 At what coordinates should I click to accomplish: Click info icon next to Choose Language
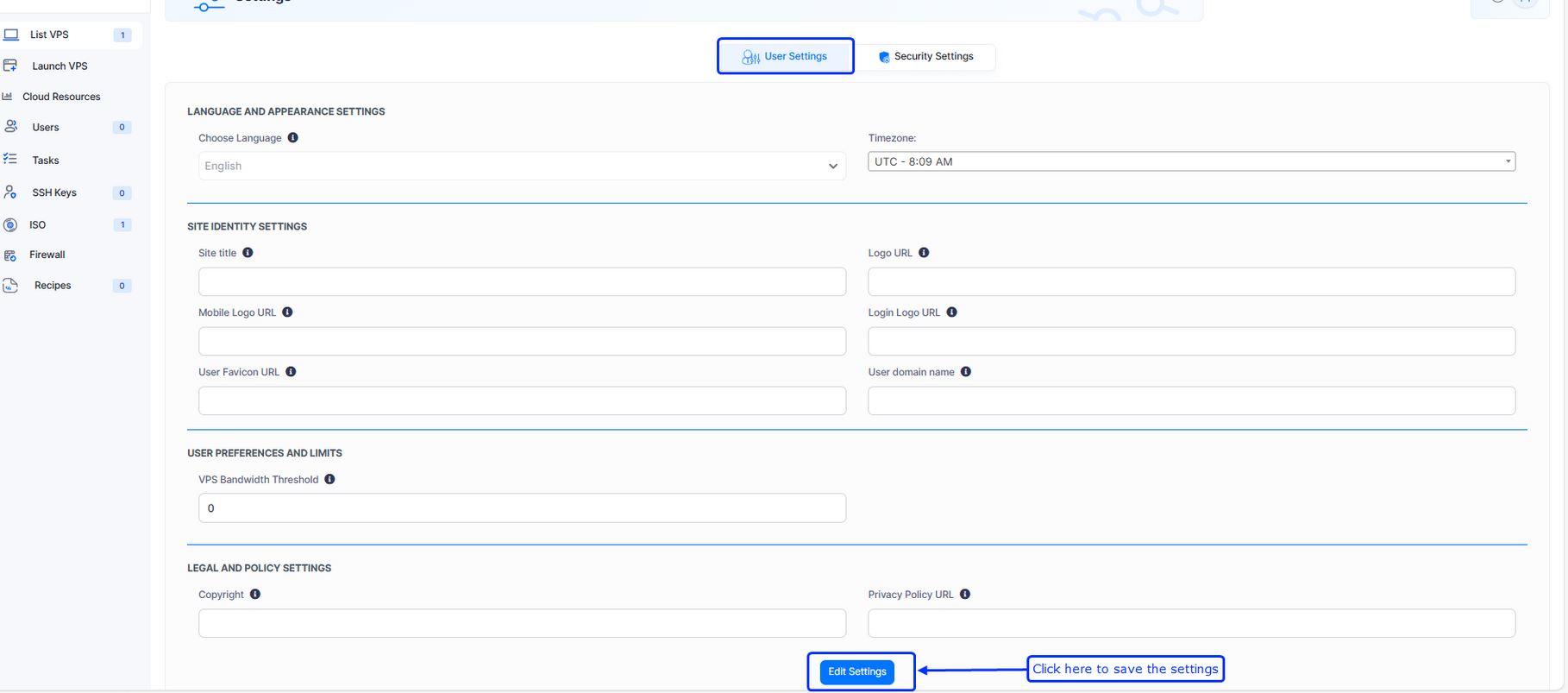293,138
